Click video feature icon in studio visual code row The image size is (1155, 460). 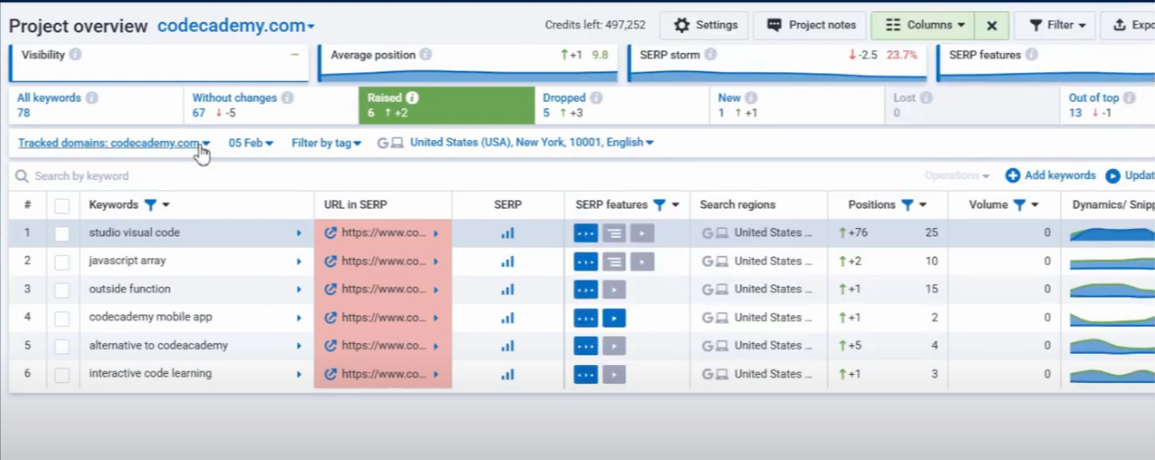[x=642, y=234]
